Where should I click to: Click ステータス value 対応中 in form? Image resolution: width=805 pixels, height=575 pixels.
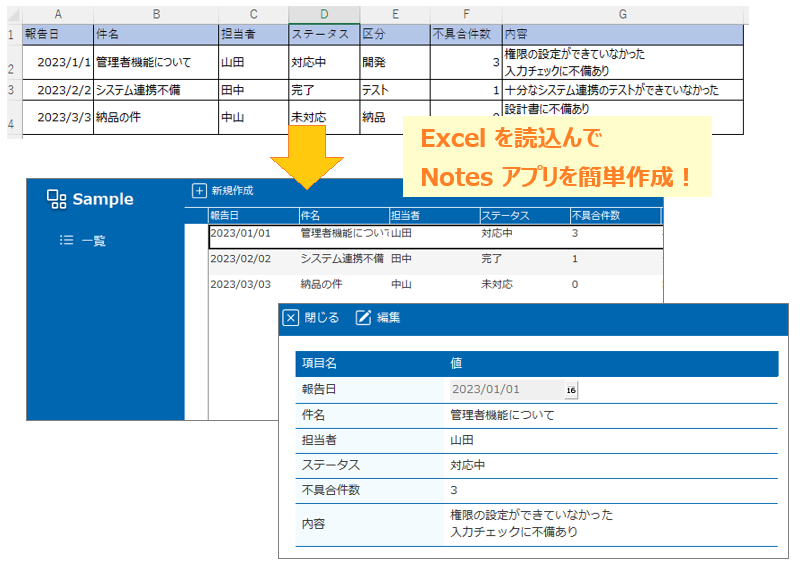[x=467, y=465]
